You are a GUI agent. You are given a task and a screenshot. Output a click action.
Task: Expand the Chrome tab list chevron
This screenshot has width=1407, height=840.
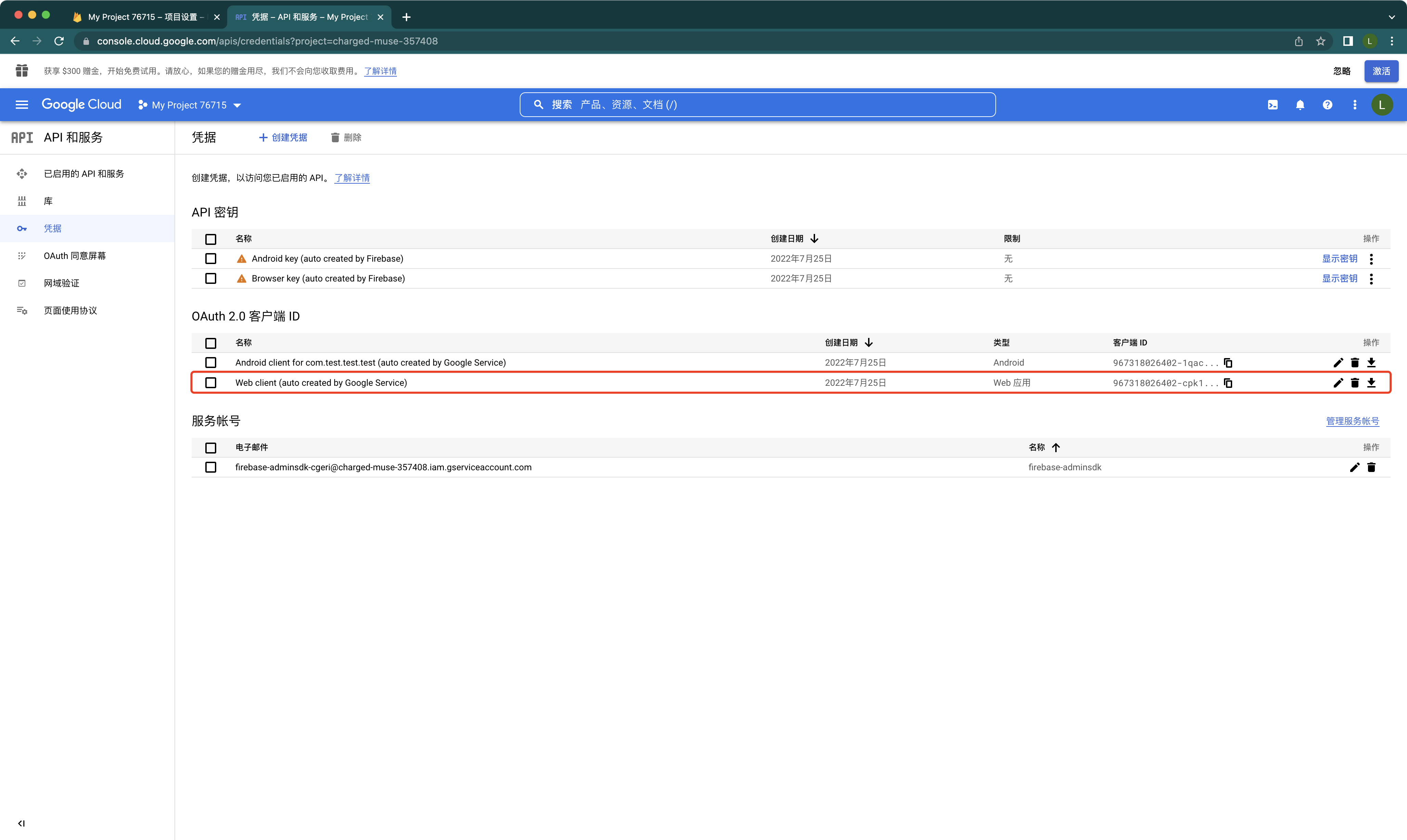pyautogui.click(x=1391, y=17)
